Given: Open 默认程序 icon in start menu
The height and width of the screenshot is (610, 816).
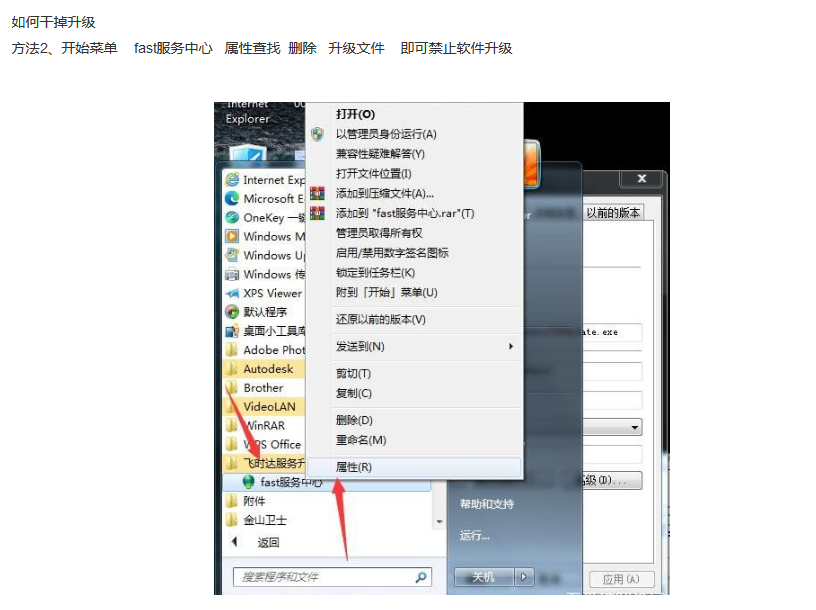Looking at the screenshot, I should [x=232, y=312].
